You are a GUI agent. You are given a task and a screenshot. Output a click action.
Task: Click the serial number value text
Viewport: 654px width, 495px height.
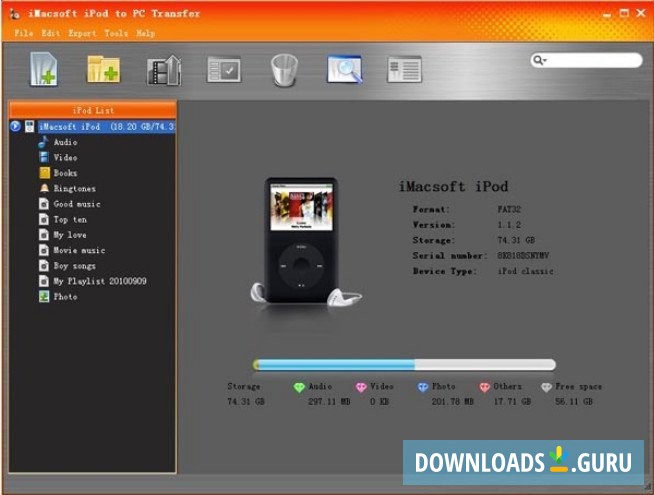point(523,255)
